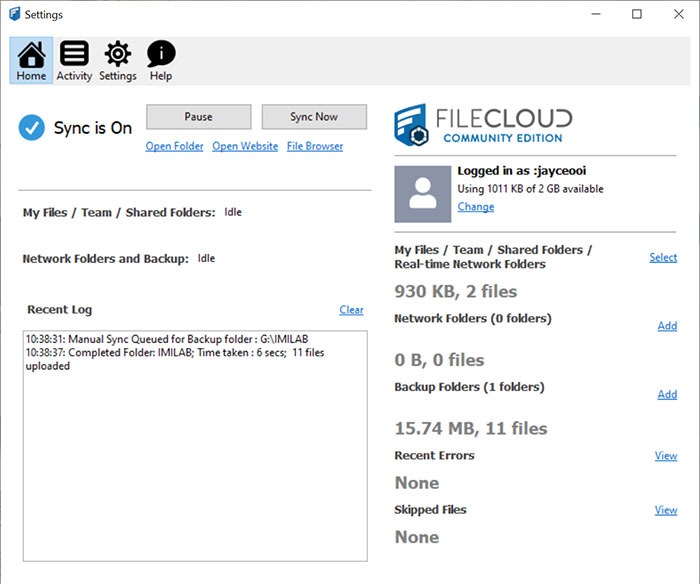The width and height of the screenshot is (700, 584).
Task: Add a network folder via Add link
Action: [667, 326]
